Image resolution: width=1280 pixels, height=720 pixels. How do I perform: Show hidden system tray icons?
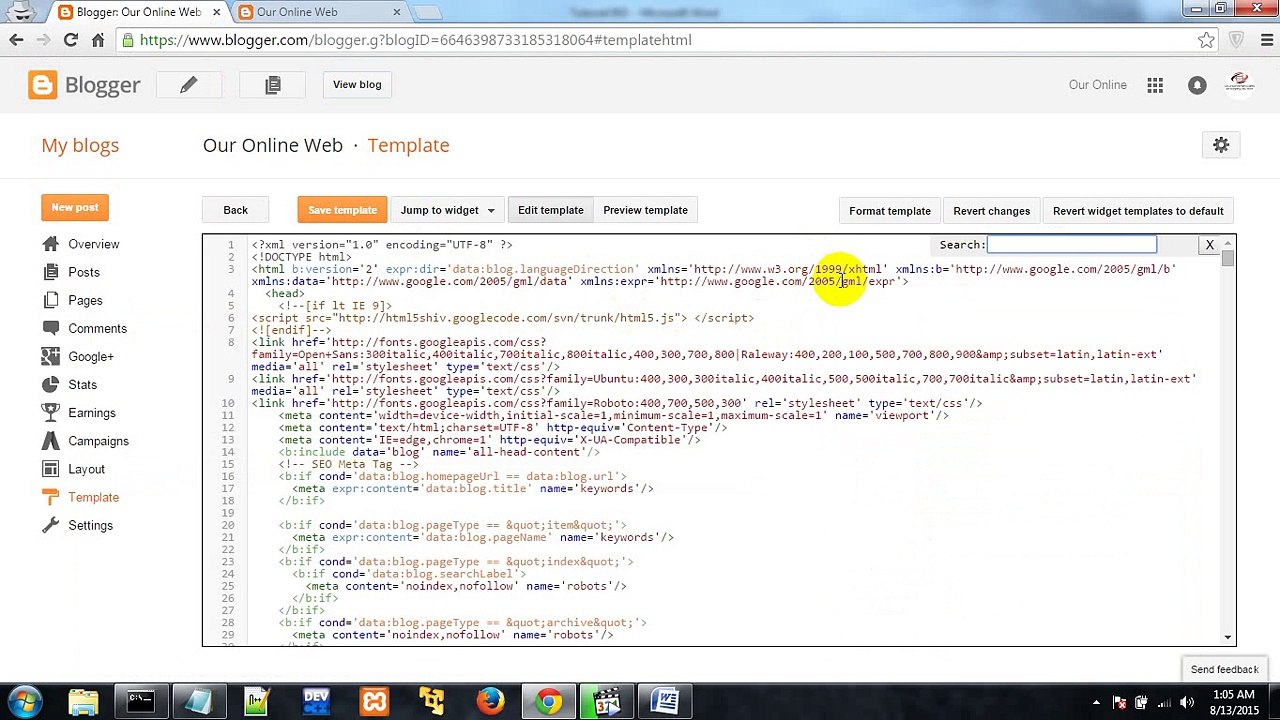[1096, 702]
